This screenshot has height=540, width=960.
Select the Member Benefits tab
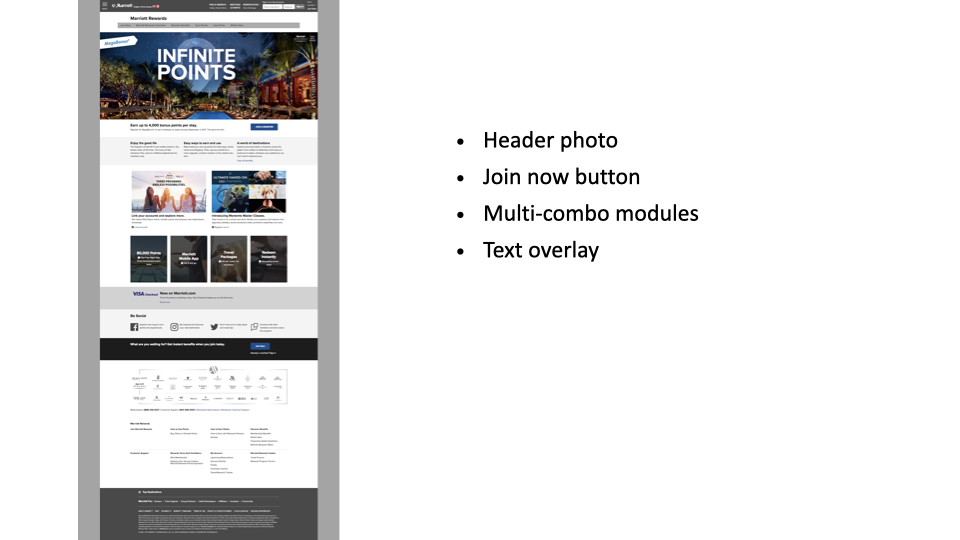tap(180, 26)
